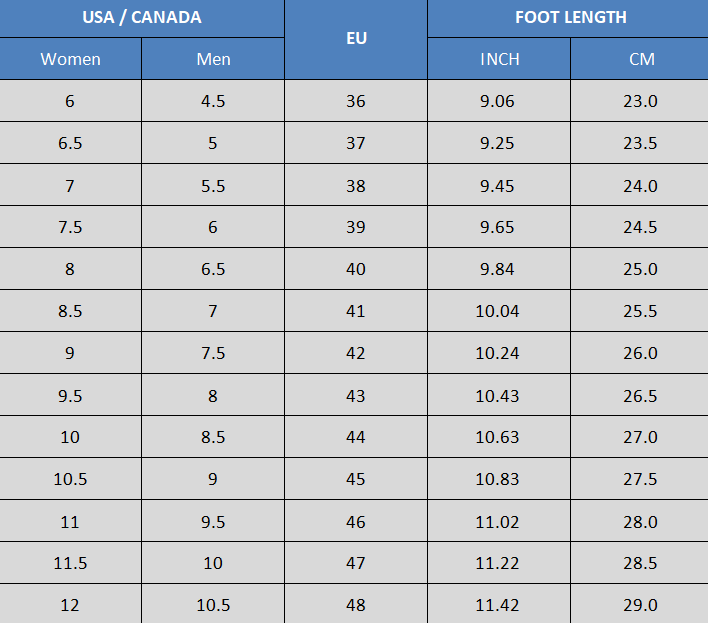Click the 9.06 inch cell

[x=497, y=101]
